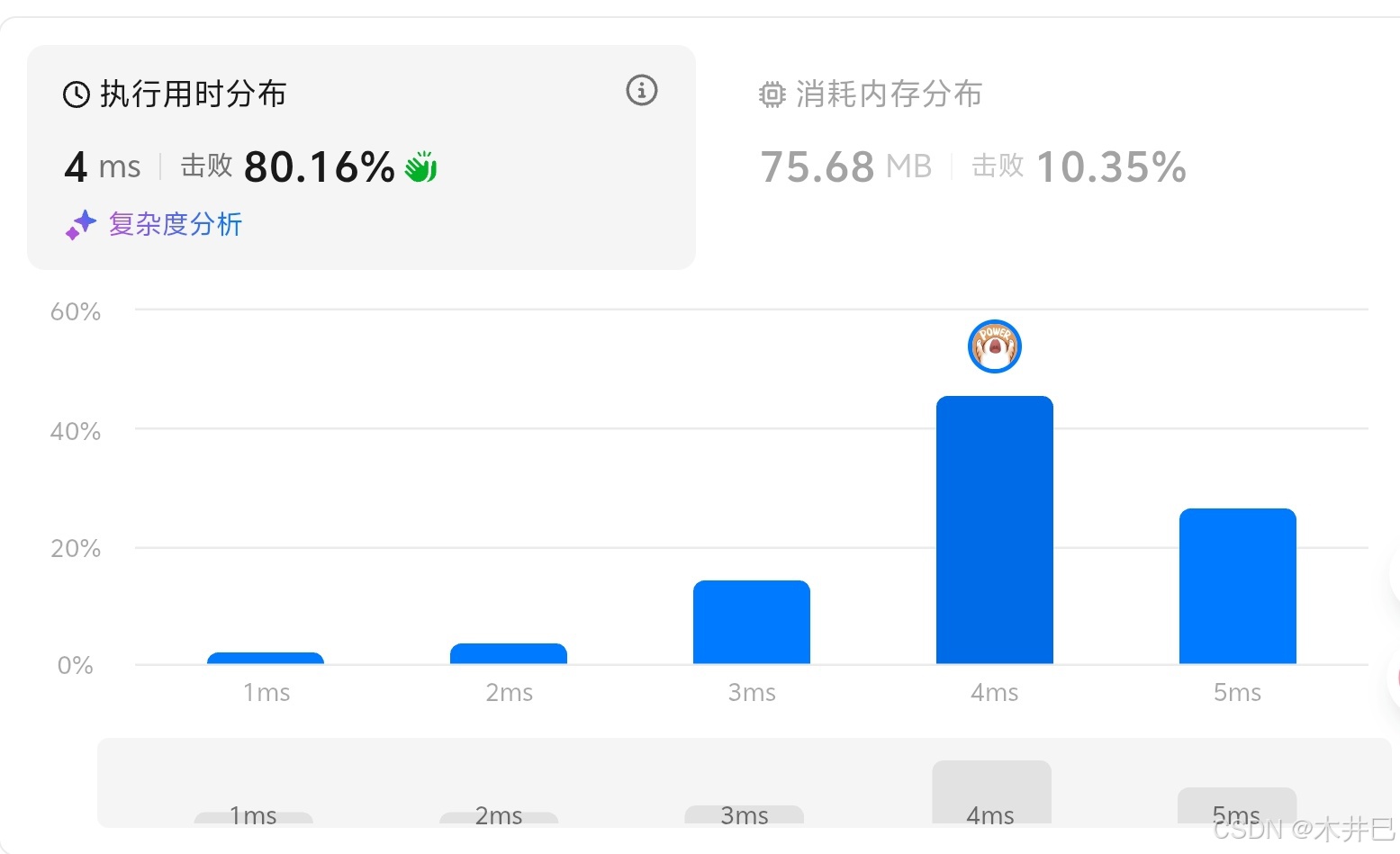
Task: Select the 1ms bar in the chart
Action: (x=266, y=659)
